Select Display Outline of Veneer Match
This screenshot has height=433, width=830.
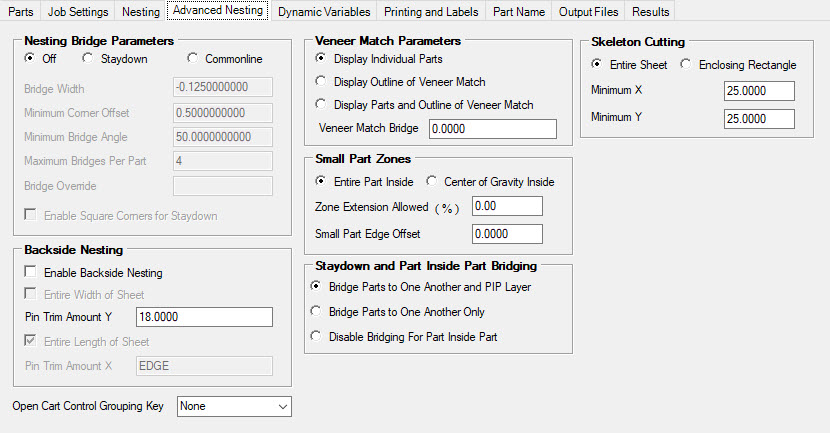(x=320, y=82)
